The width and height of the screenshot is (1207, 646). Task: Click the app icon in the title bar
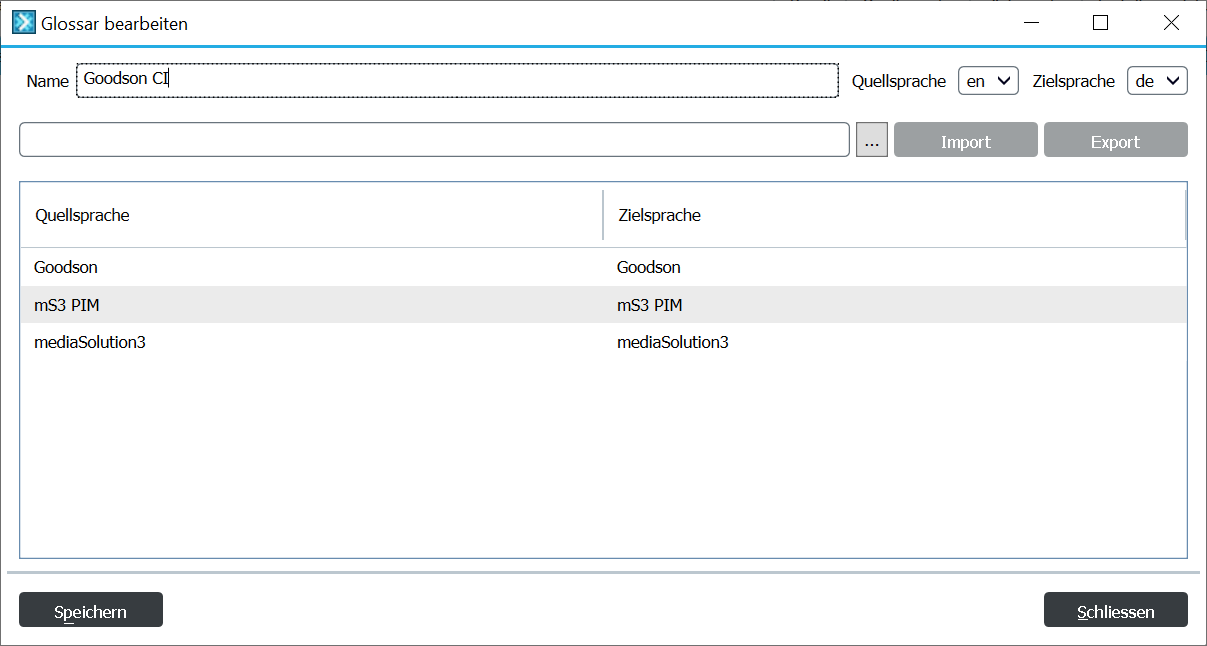23,23
